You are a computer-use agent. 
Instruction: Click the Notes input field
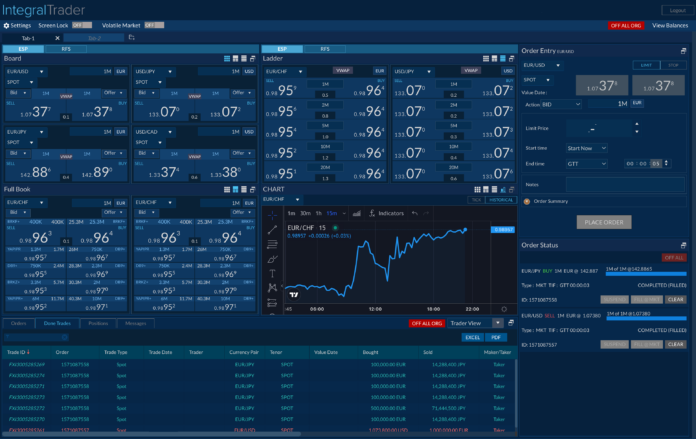[x=625, y=184]
